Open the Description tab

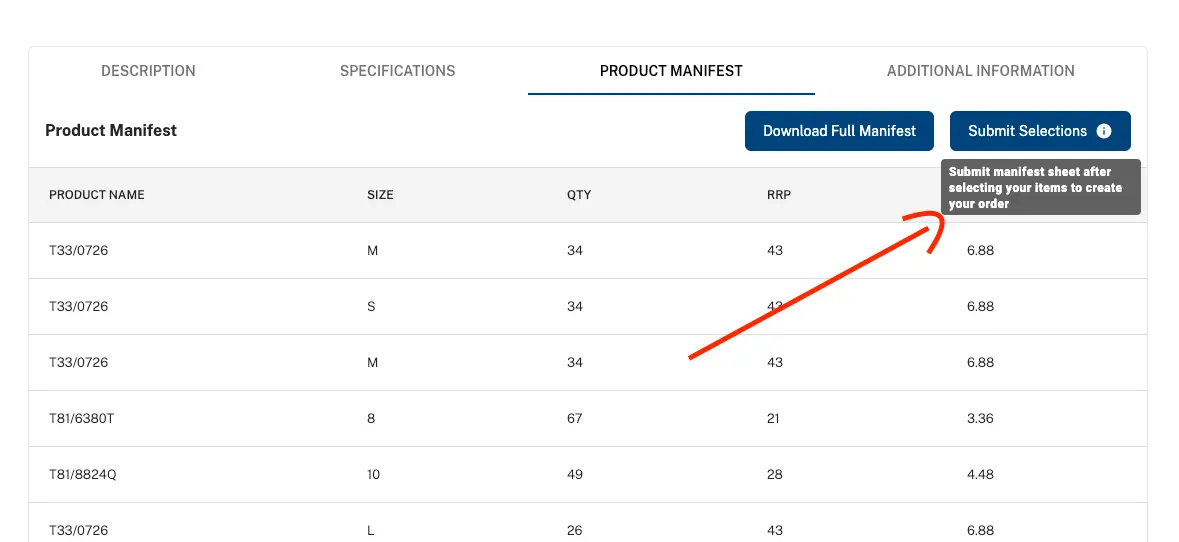coord(148,71)
